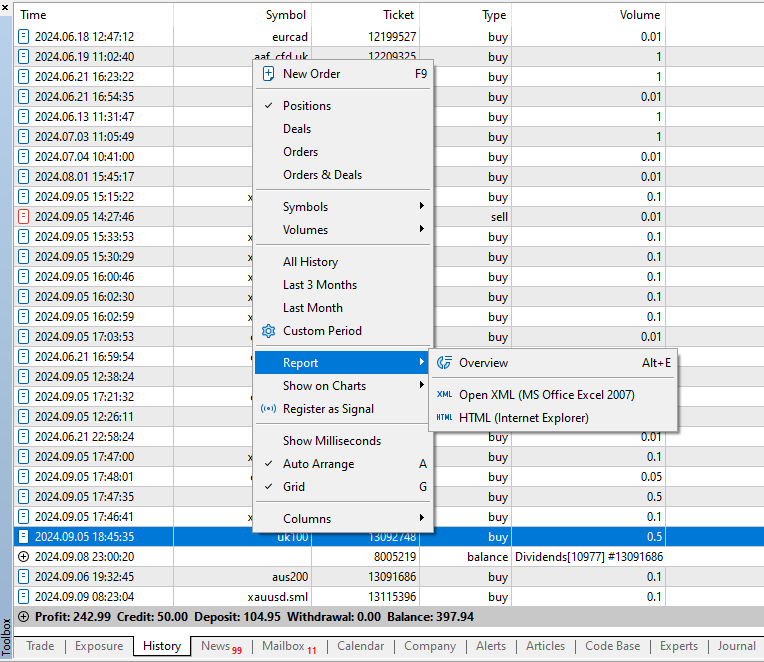764x662 pixels.
Task: Click the New Order plus icon
Action: (268, 74)
